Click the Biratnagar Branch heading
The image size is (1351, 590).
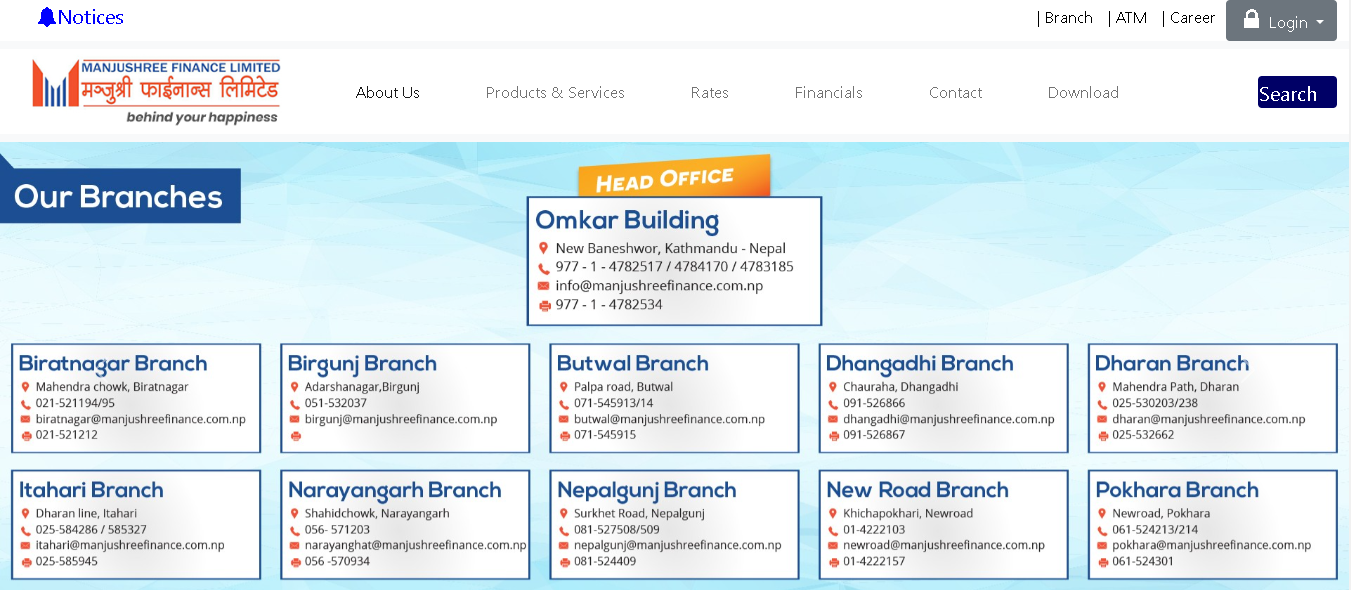click(x=113, y=363)
